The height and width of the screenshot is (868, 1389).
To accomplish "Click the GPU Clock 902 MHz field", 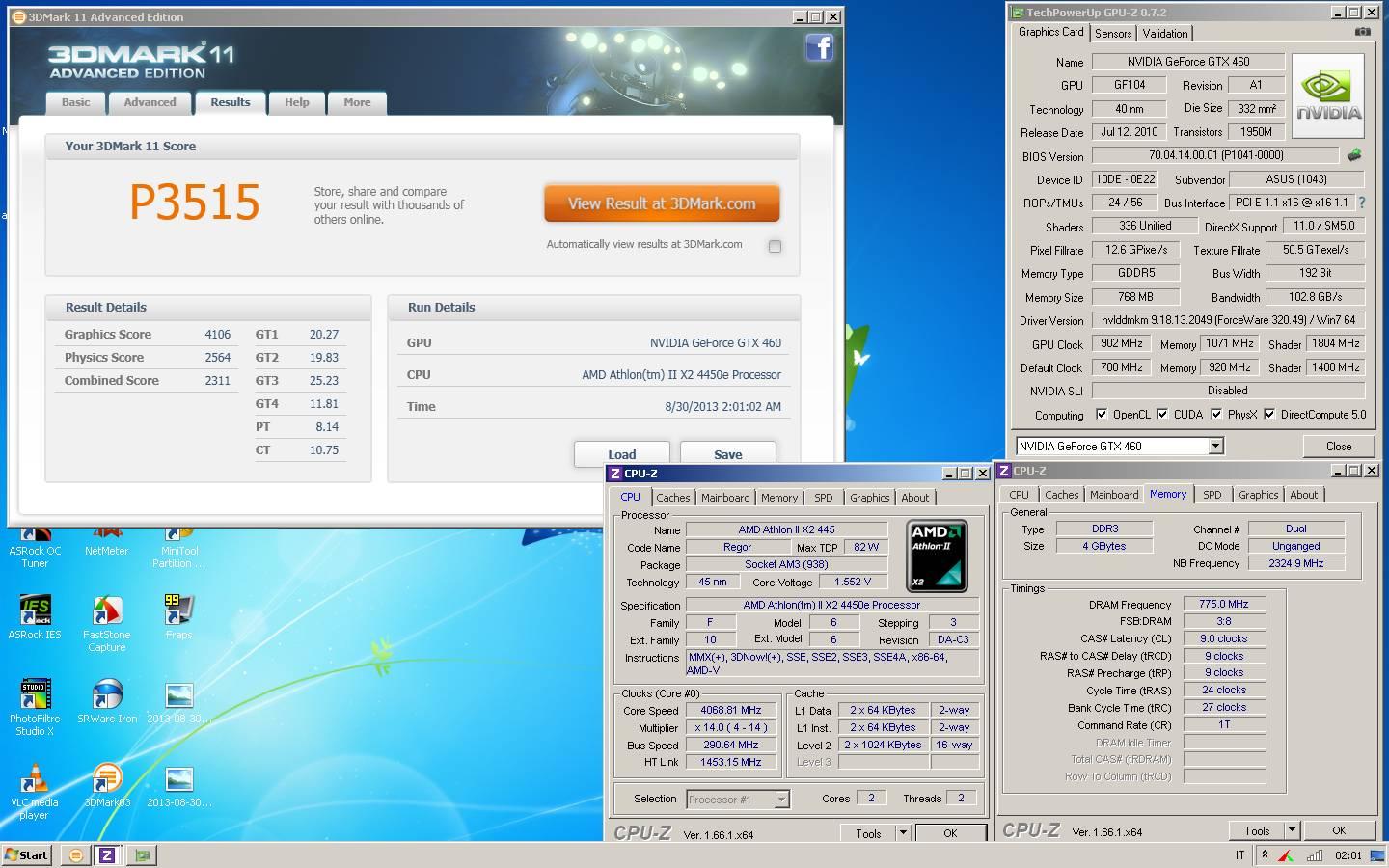I will click(1122, 343).
